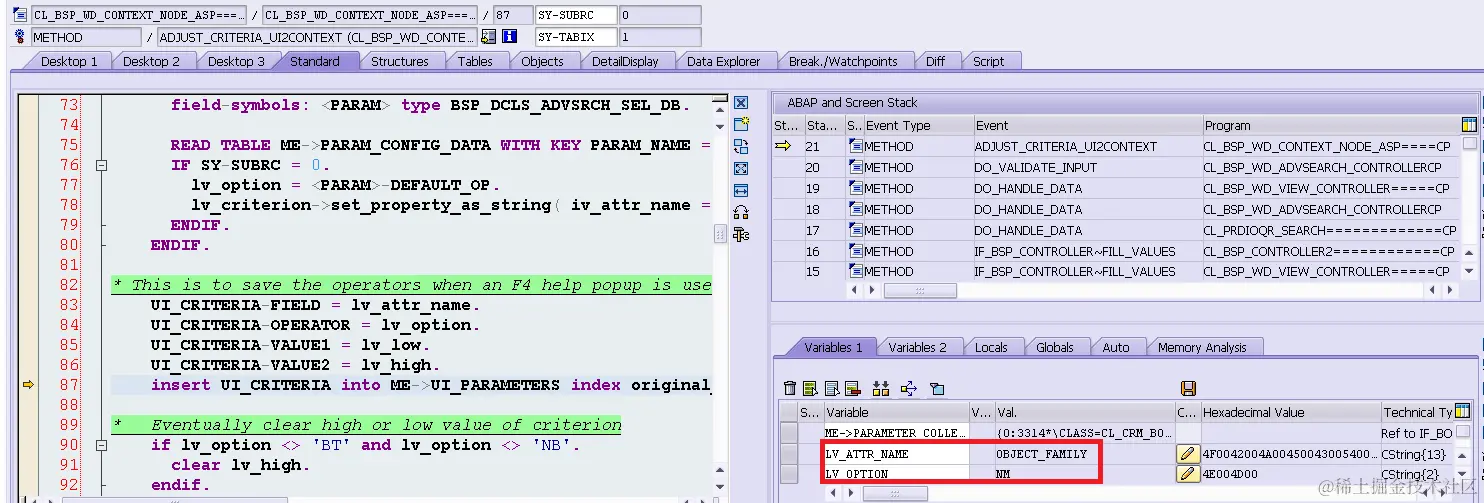Click the layout icon in the stack table header
The height and width of the screenshot is (503, 1484).
(x=1468, y=125)
